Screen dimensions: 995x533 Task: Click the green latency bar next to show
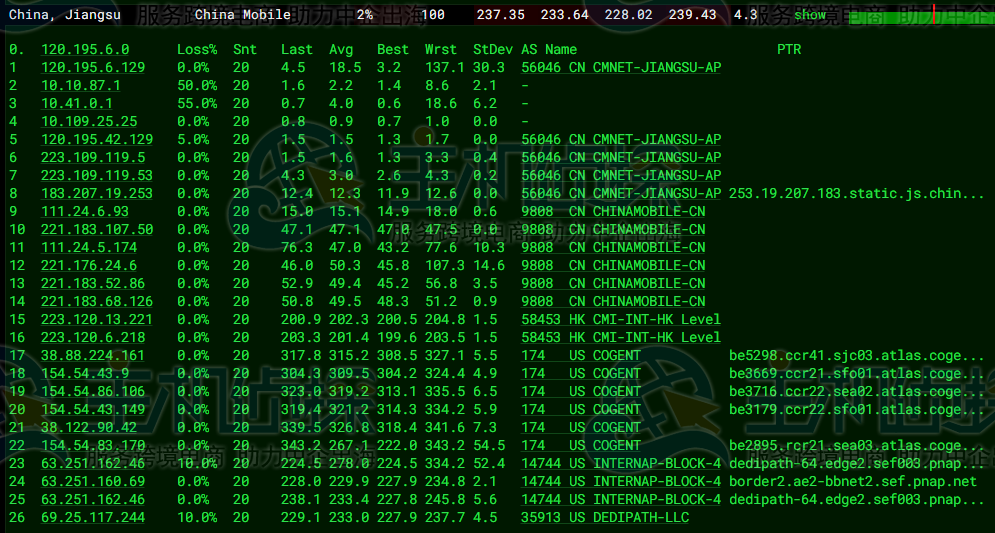pyautogui.click(x=921, y=18)
